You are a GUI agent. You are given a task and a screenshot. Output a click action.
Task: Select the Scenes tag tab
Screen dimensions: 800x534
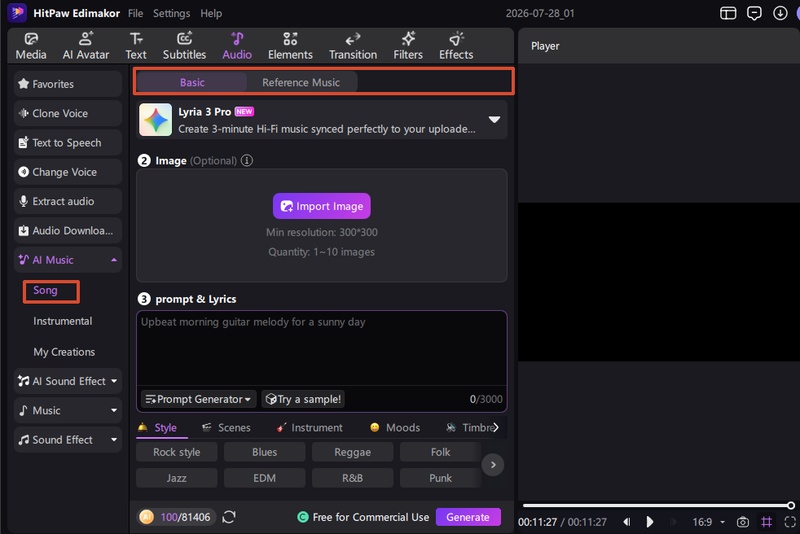tap(226, 427)
